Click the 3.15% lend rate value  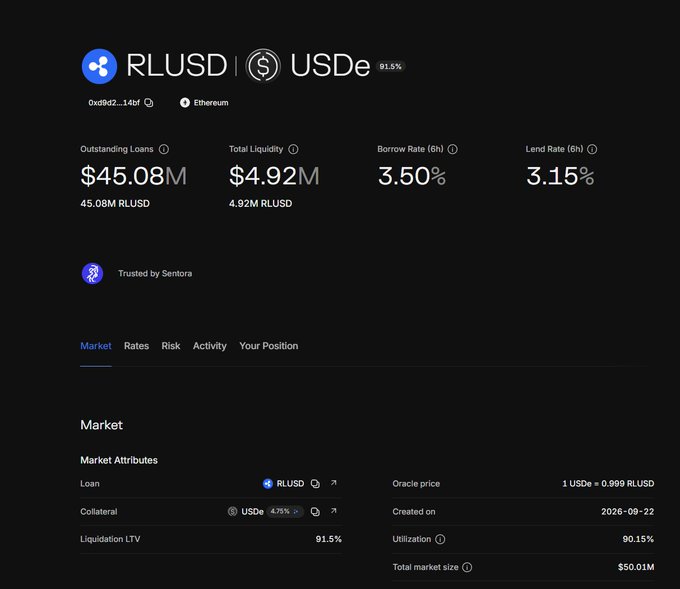click(x=560, y=176)
